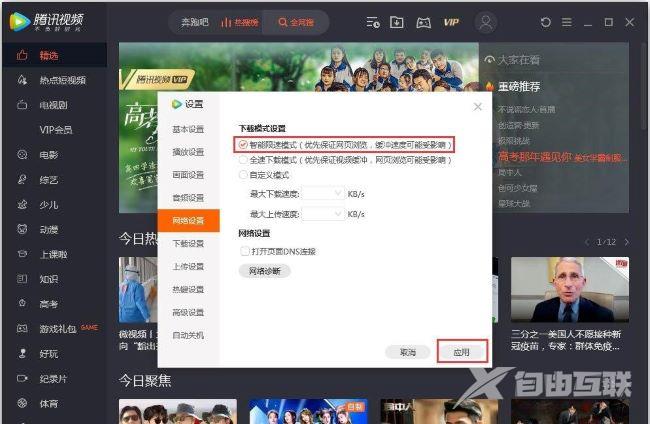Select the 全速下载模式 radio button

point(243,160)
